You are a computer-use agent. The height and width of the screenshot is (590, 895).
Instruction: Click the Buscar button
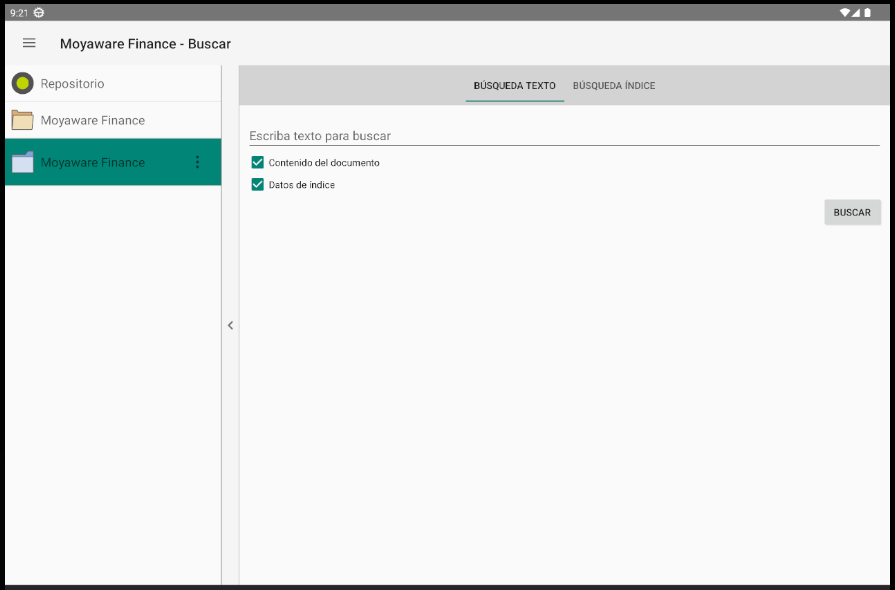click(852, 212)
